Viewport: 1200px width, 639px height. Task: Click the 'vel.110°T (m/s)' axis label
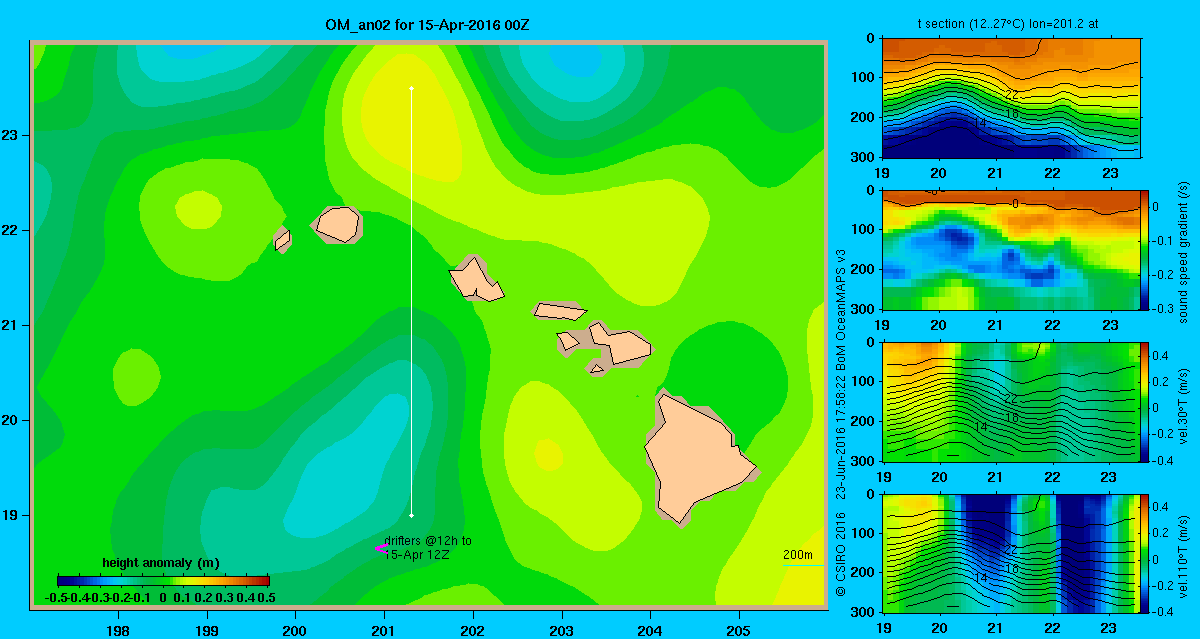tap(1182, 556)
